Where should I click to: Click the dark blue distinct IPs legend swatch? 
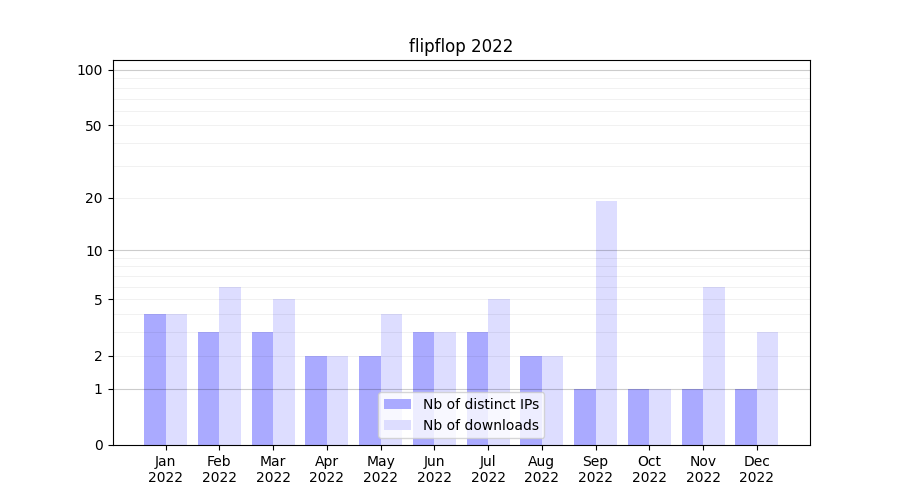(x=397, y=404)
